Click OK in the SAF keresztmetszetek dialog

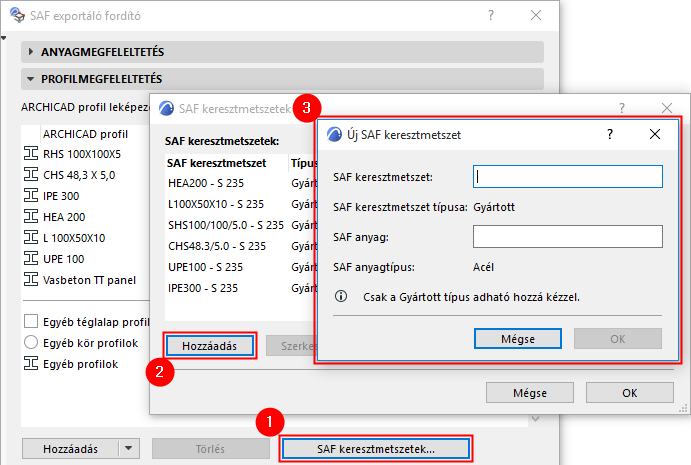pos(630,393)
